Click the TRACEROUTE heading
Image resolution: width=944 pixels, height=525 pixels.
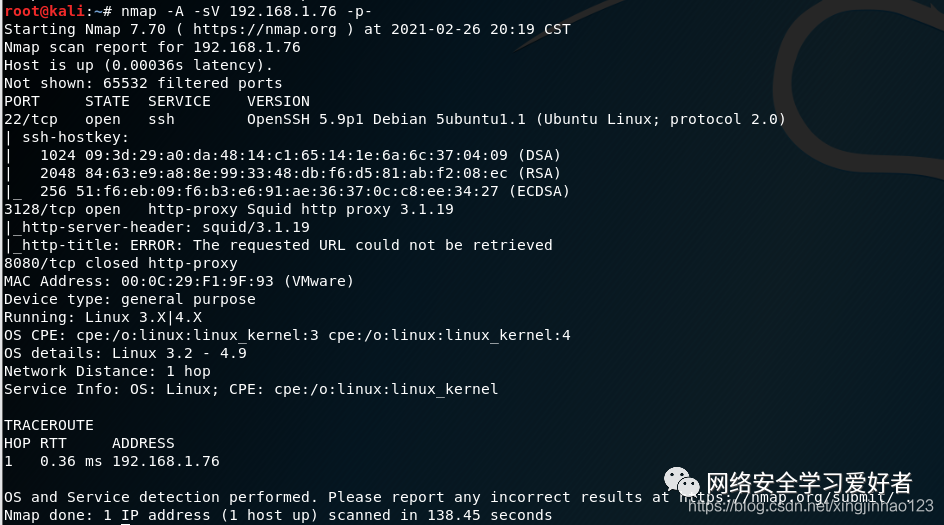click(48, 425)
